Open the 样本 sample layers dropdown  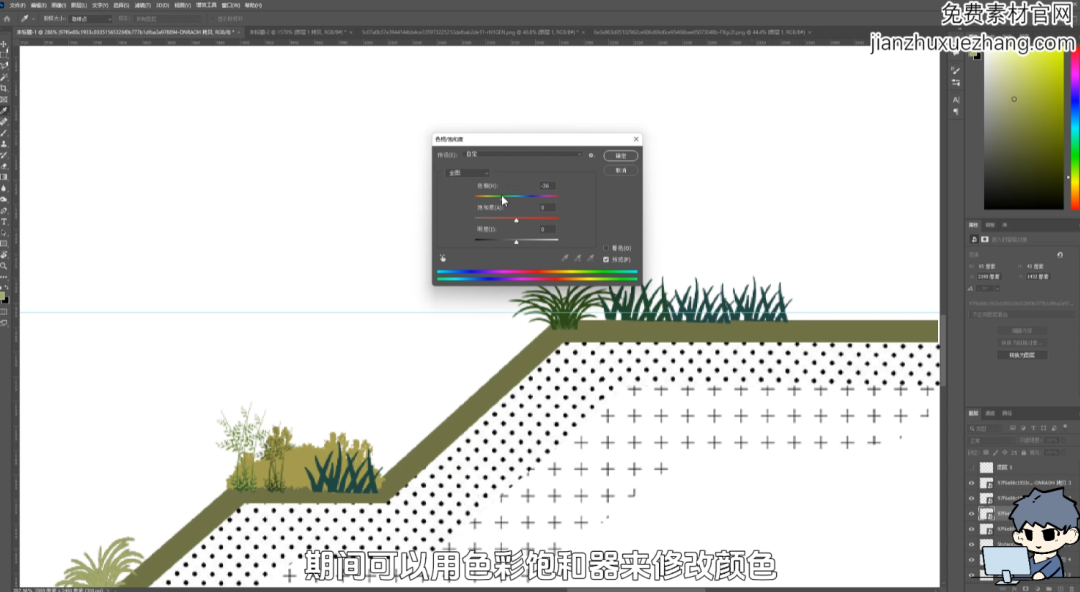(x=165, y=19)
